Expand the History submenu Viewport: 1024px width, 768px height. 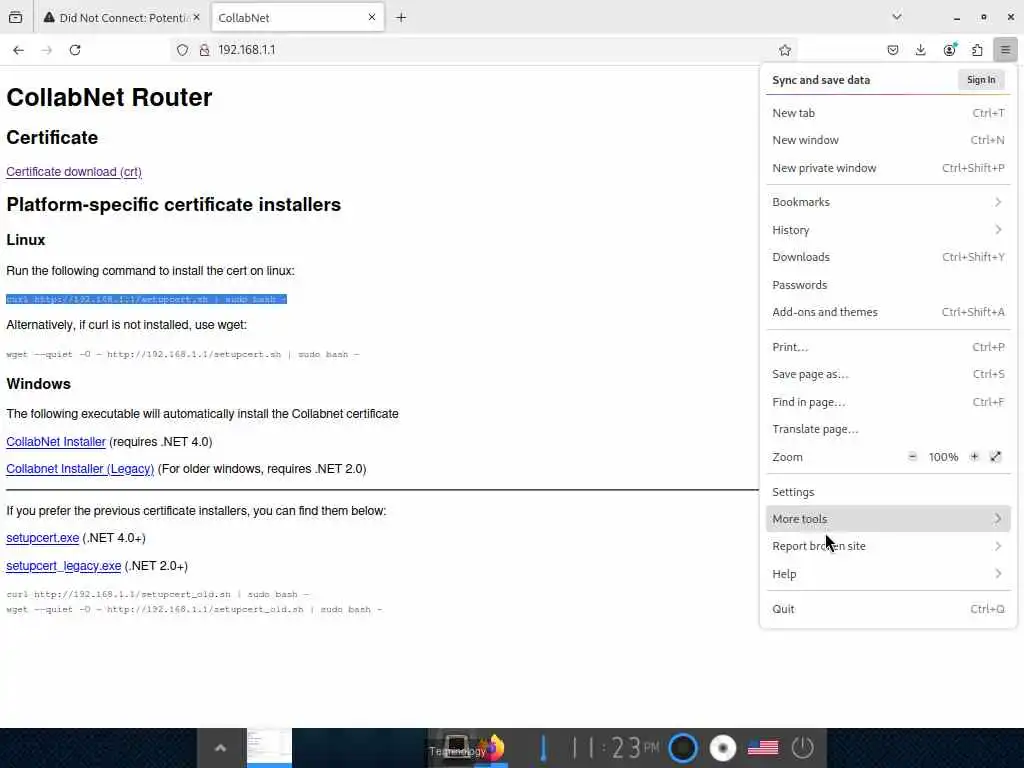tap(888, 230)
